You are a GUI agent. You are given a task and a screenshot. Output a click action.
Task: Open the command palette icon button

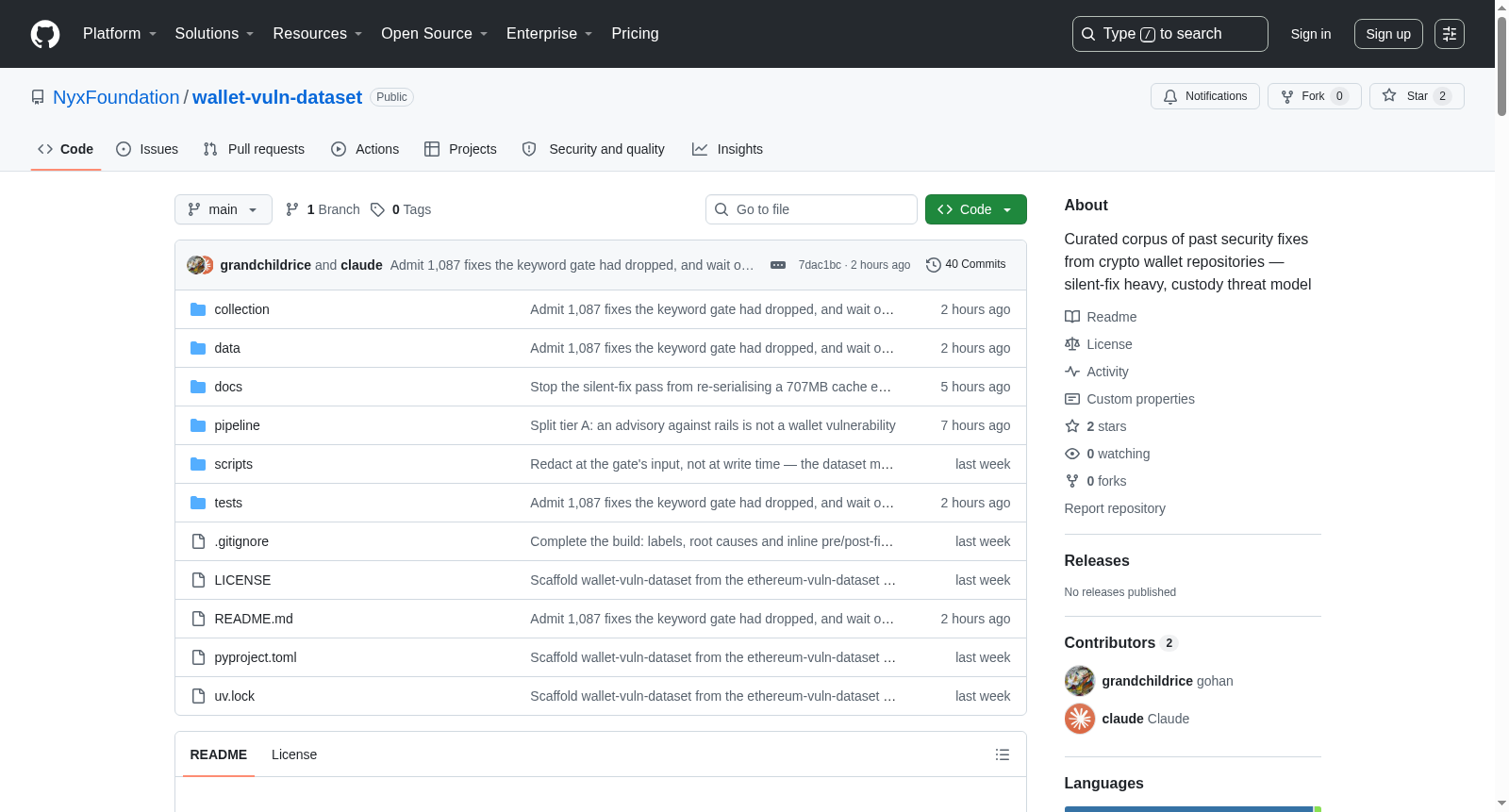[x=1450, y=34]
